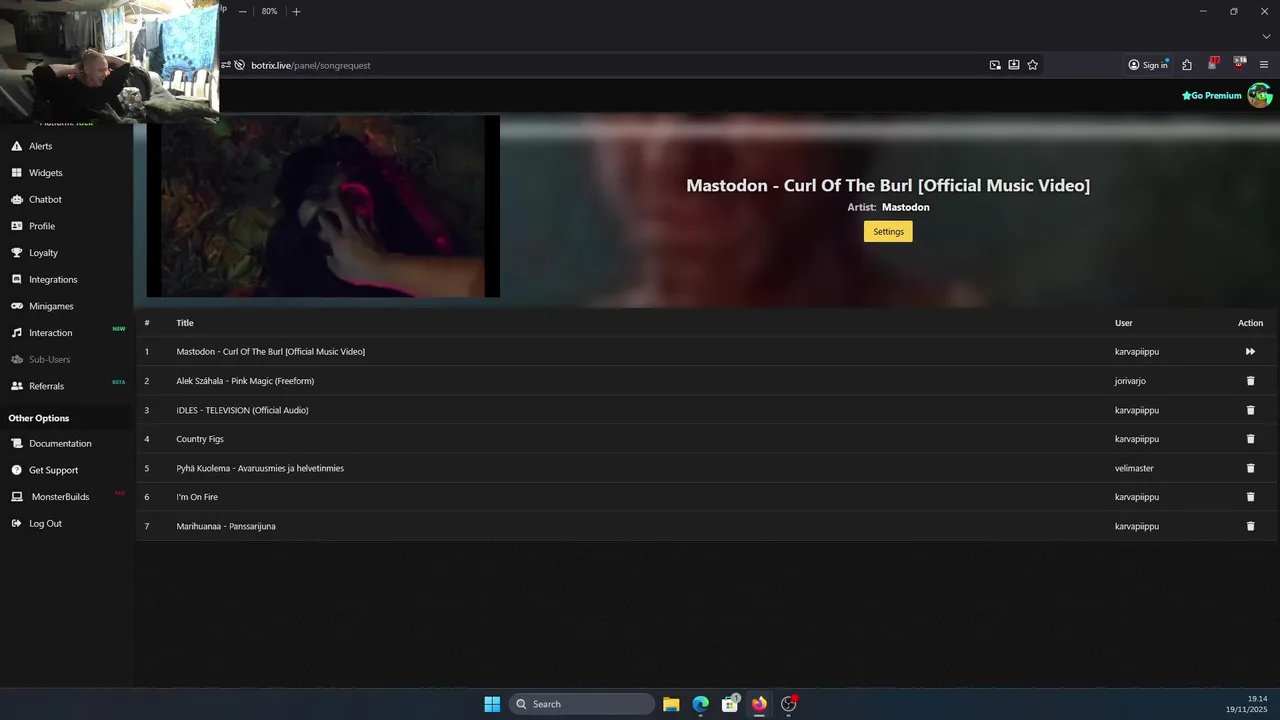Click the Firefox Sign in button
The width and height of the screenshot is (1280, 720).
(x=1148, y=65)
